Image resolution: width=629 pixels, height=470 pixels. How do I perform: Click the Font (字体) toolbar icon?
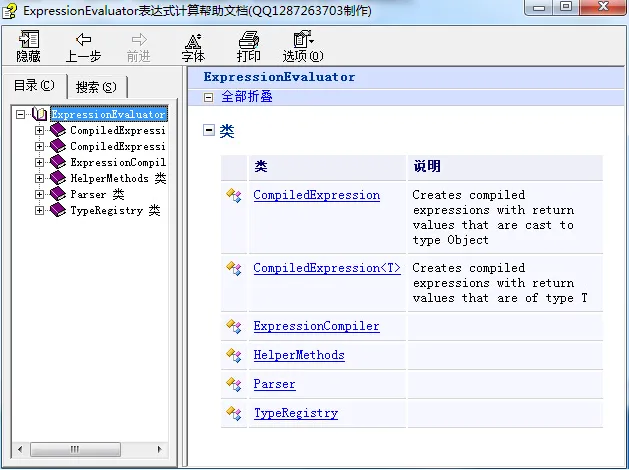(x=193, y=40)
